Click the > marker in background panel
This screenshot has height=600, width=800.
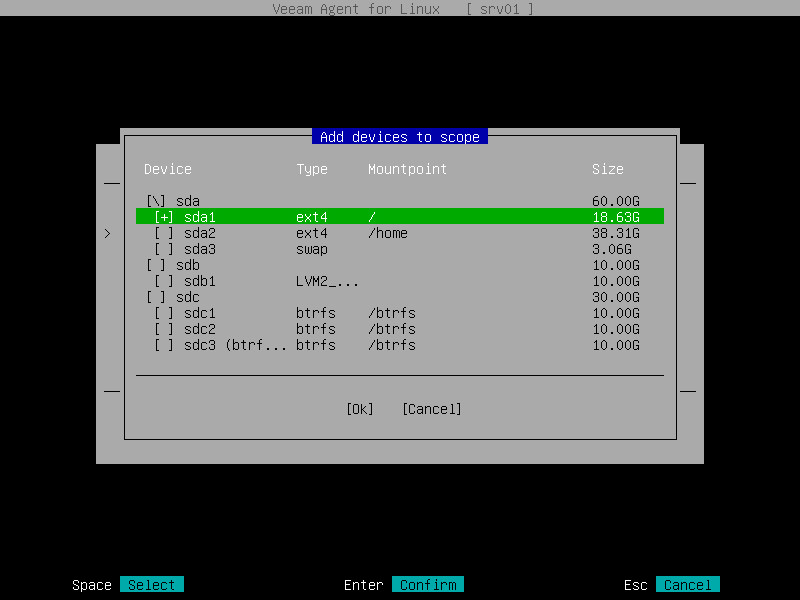click(107, 233)
